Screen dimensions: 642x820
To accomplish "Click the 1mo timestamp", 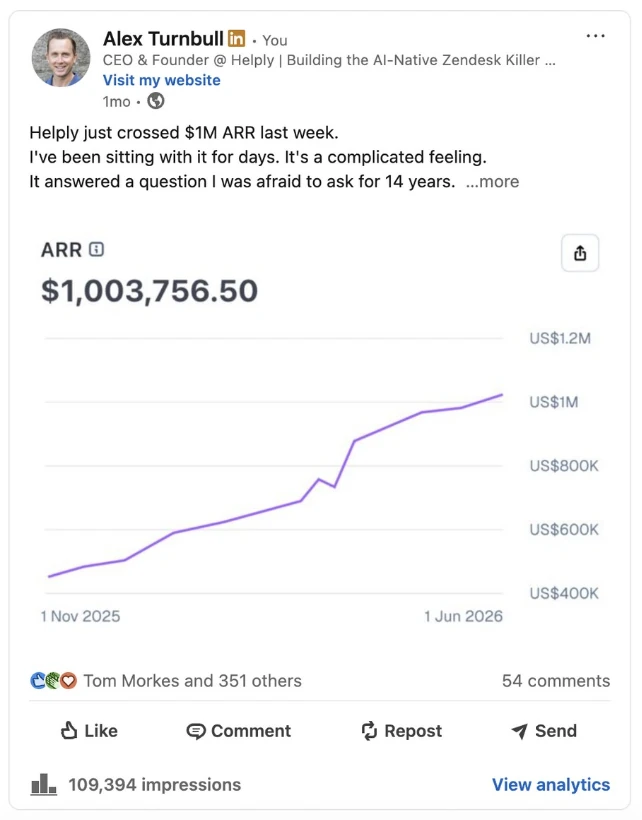I will tap(116, 101).
